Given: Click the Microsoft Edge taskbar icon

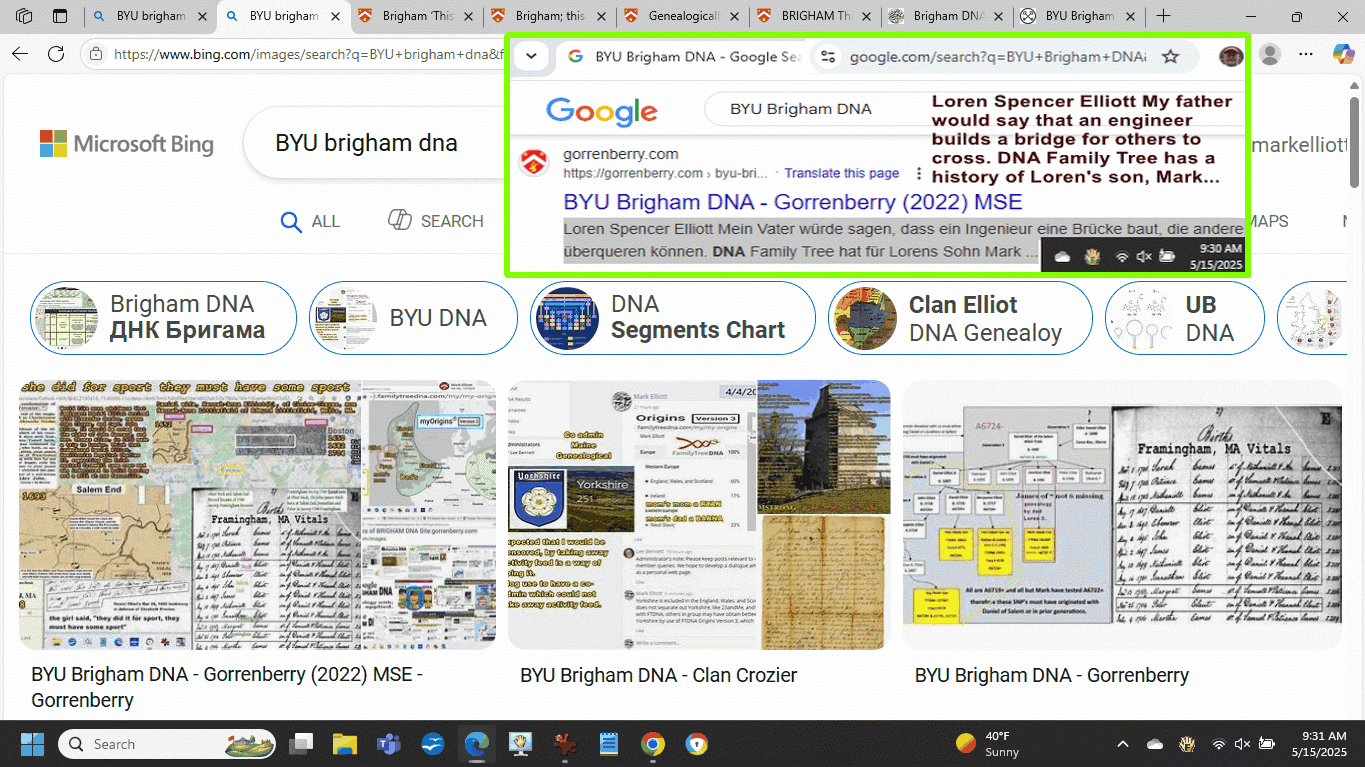Looking at the screenshot, I should 477,744.
